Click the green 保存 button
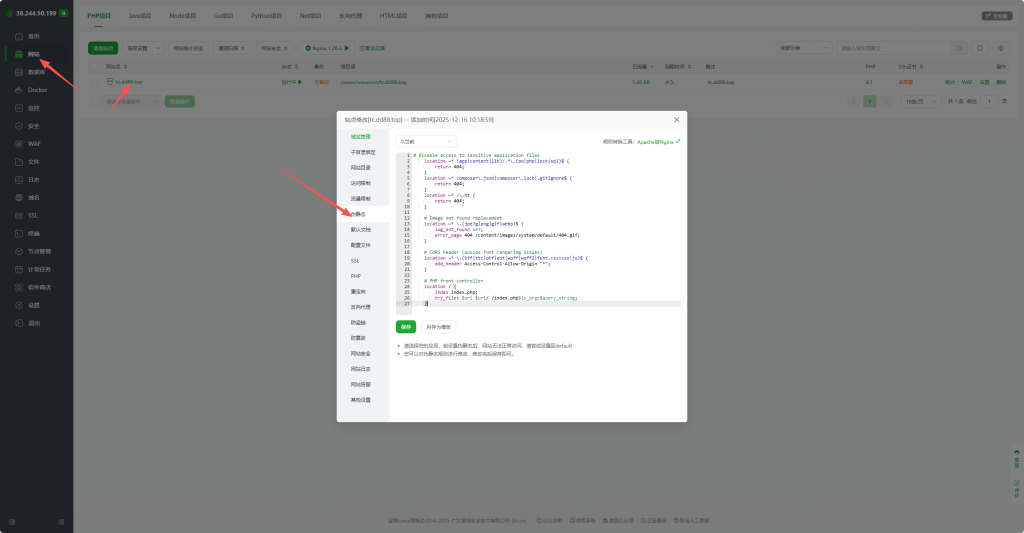The width and height of the screenshot is (1024, 533). click(x=406, y=327)
